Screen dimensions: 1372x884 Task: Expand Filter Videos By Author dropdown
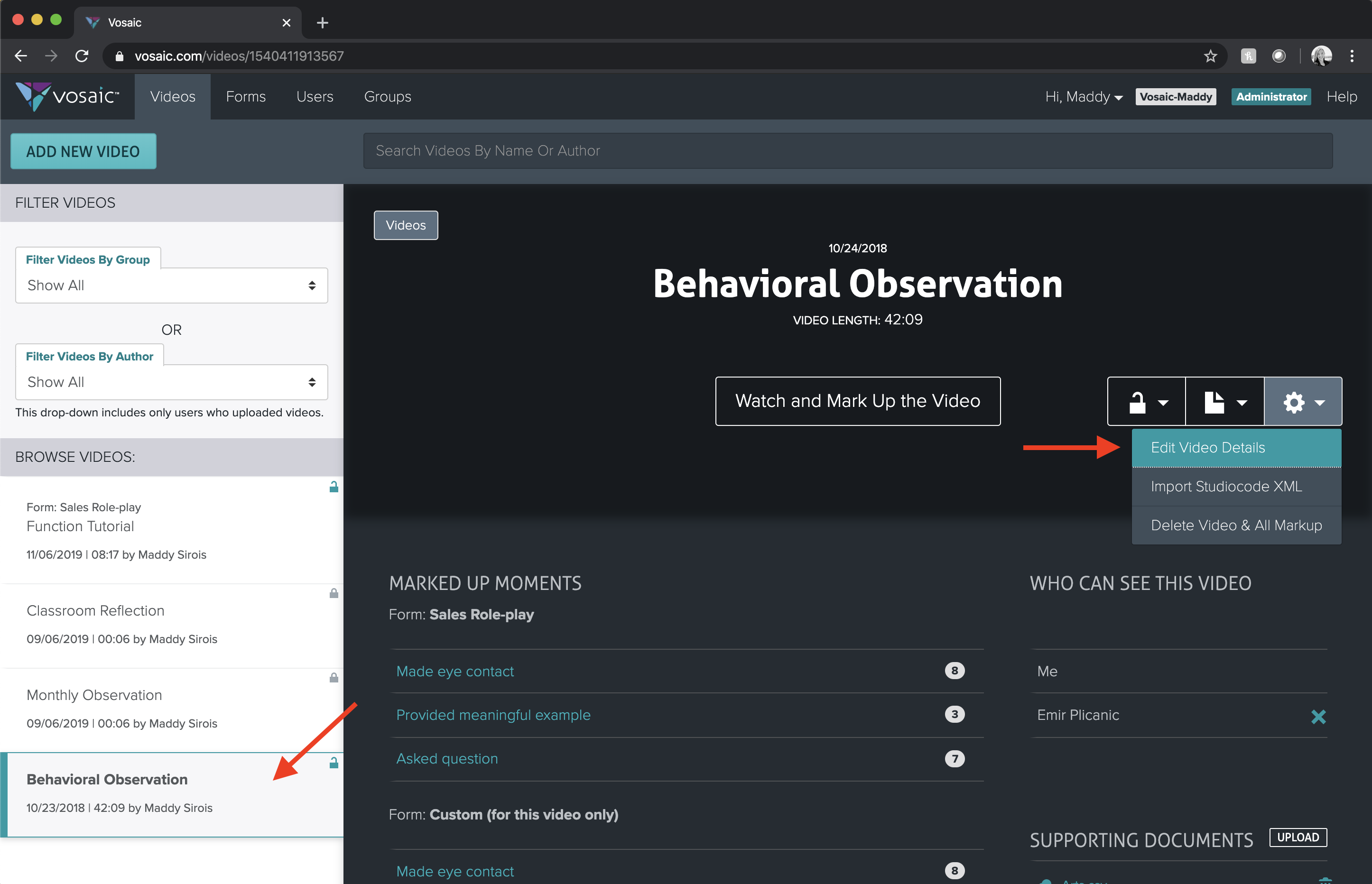click(x=171, y=382)
